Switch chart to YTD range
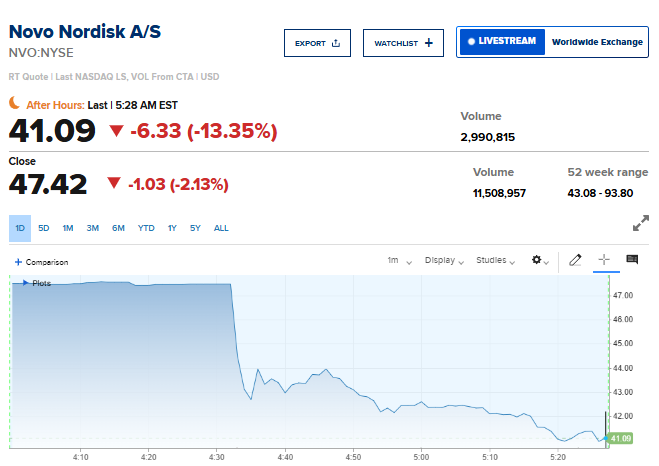 [x=146, y=228]
